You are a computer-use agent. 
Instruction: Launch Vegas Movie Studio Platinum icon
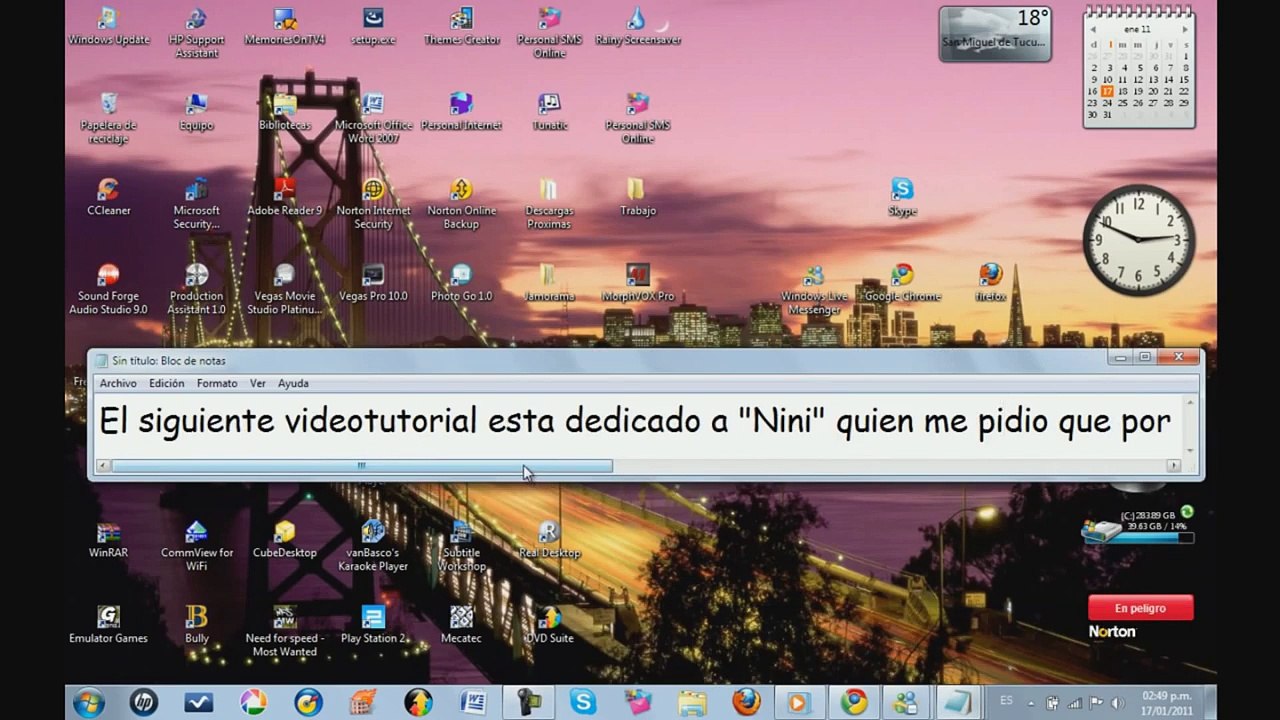pos(285,290)
